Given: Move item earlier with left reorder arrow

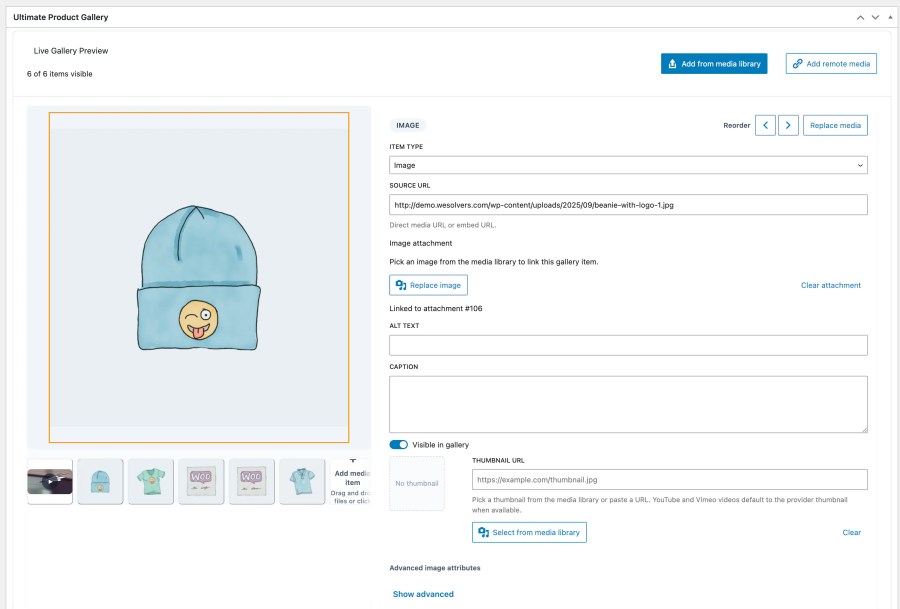Looking at the screenshot, I should pos(765,125).
